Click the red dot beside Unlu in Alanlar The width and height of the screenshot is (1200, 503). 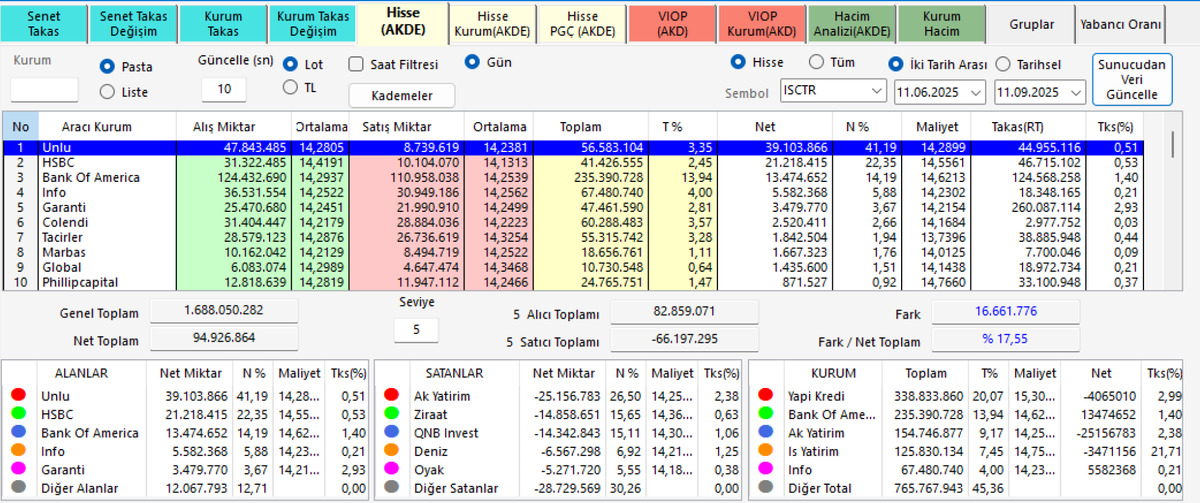point(17,396)
